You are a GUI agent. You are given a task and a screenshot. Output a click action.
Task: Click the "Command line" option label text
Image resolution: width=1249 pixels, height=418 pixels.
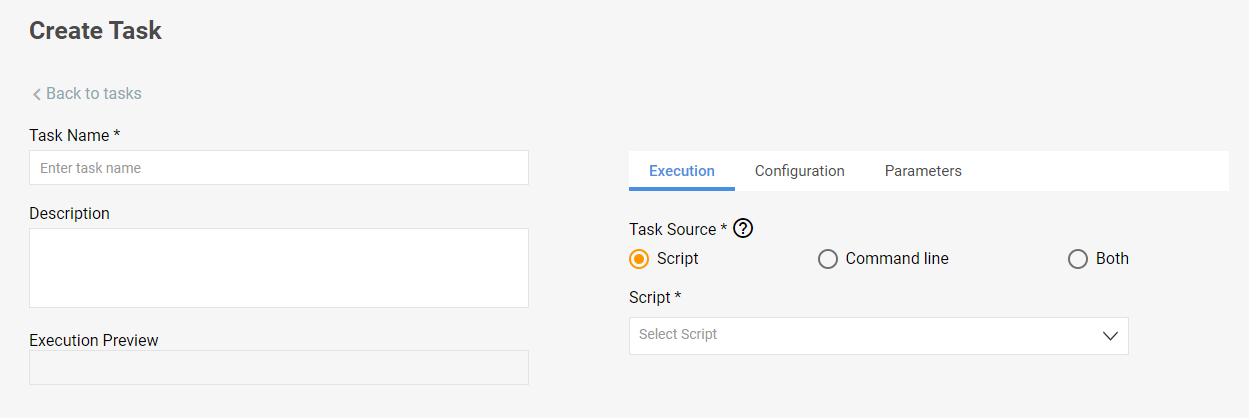[897, 258]
